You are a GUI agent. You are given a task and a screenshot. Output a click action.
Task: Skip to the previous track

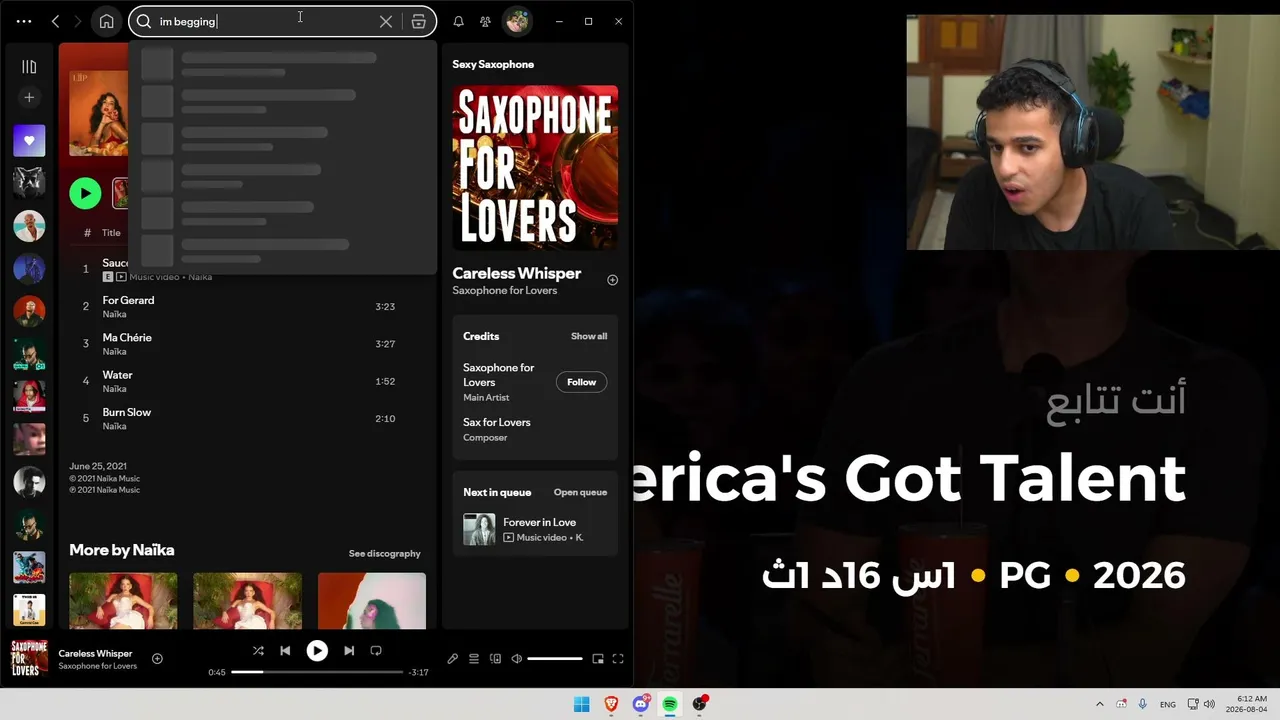(285, 650)
